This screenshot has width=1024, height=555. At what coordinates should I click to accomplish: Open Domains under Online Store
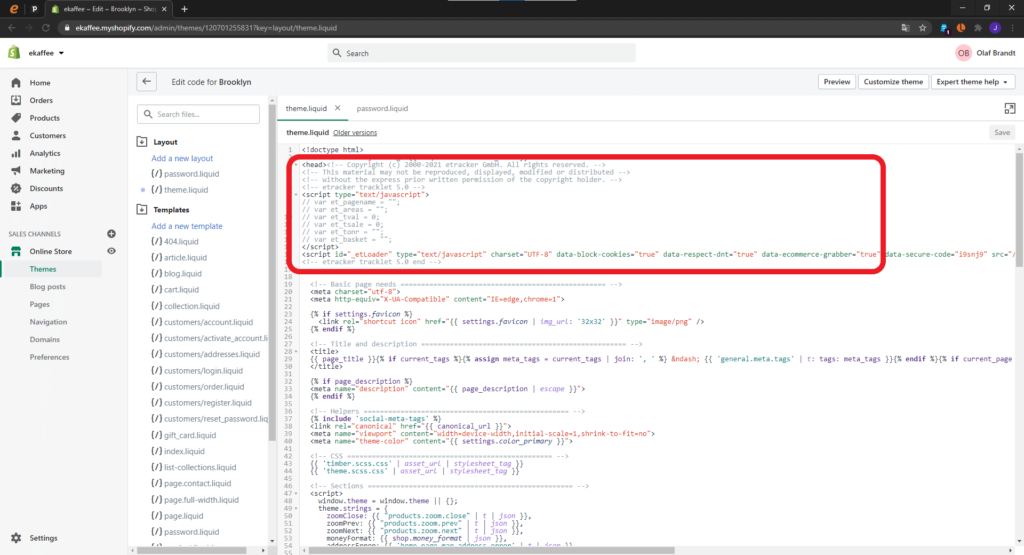[x=44, y=340]
